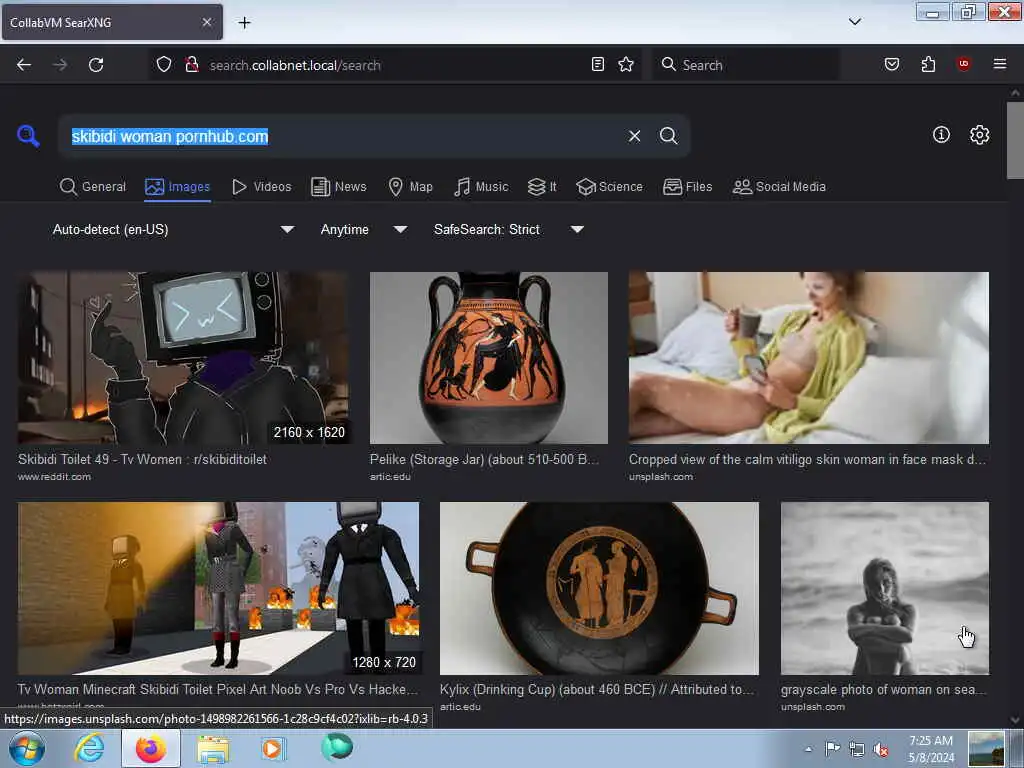Launch Internet Explorer from the taskbar

pos(89,748)
